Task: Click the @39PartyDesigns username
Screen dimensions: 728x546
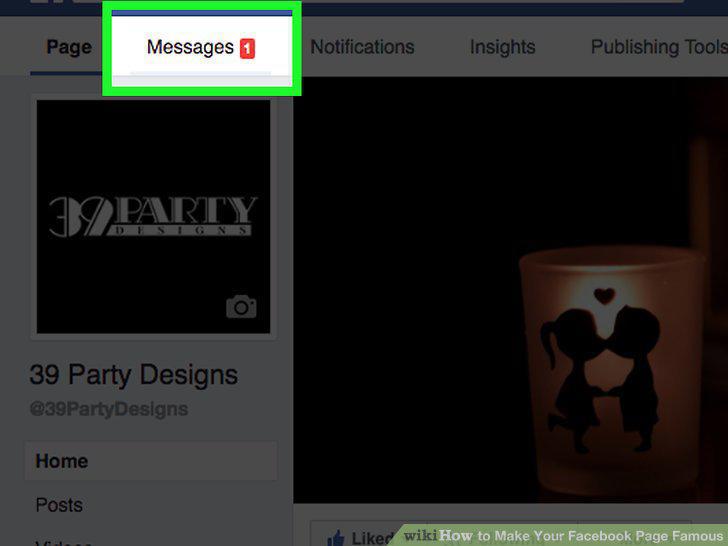Action: click(x=109, y=409)
